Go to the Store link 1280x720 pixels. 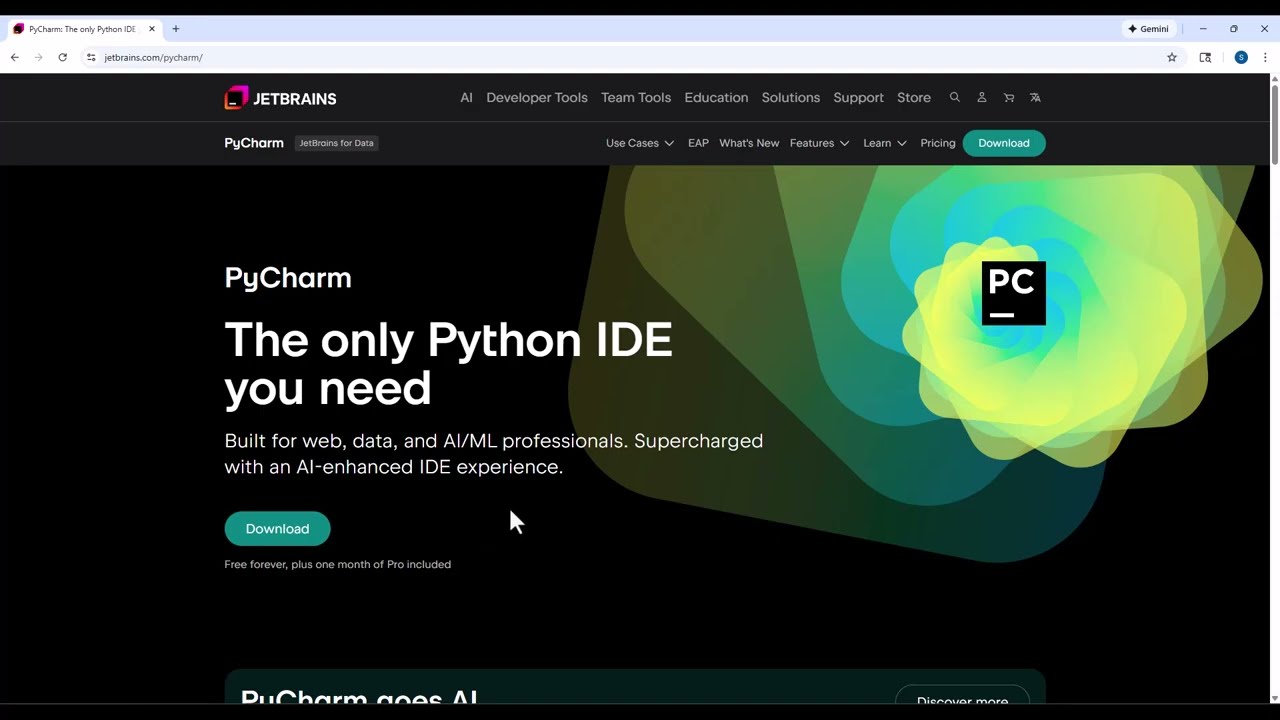914,97
